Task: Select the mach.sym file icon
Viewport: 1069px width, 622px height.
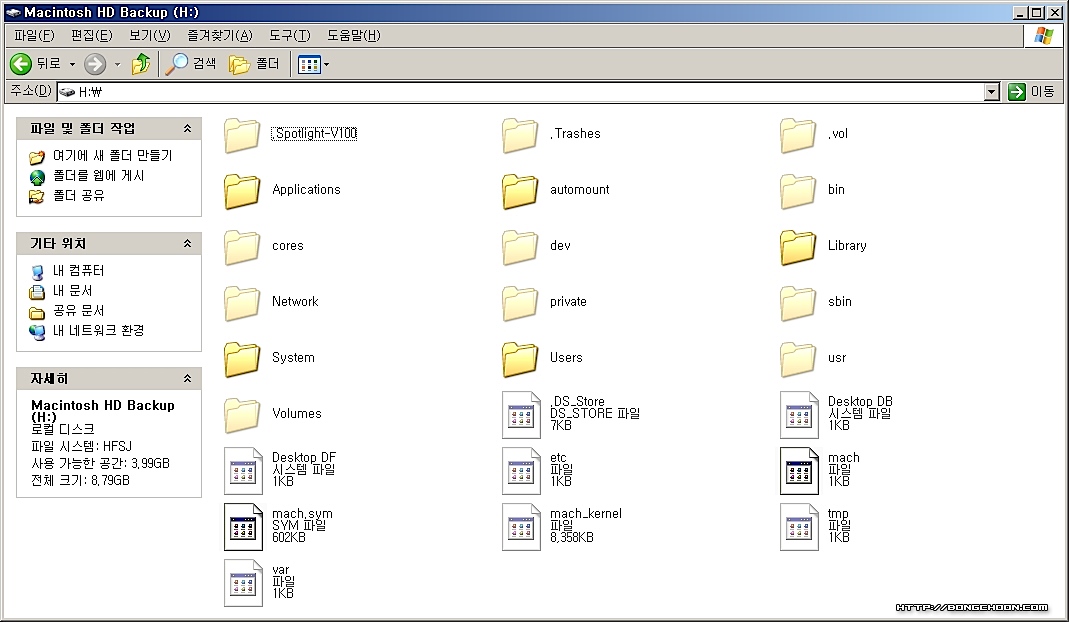Action: (243, 527)
